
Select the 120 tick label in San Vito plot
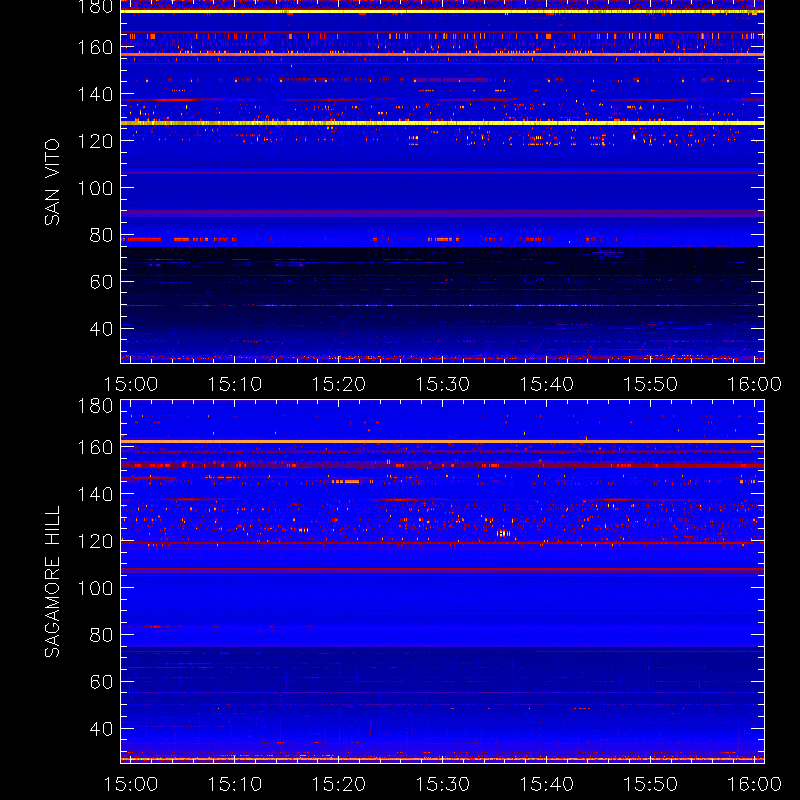(x=95, y=141)
